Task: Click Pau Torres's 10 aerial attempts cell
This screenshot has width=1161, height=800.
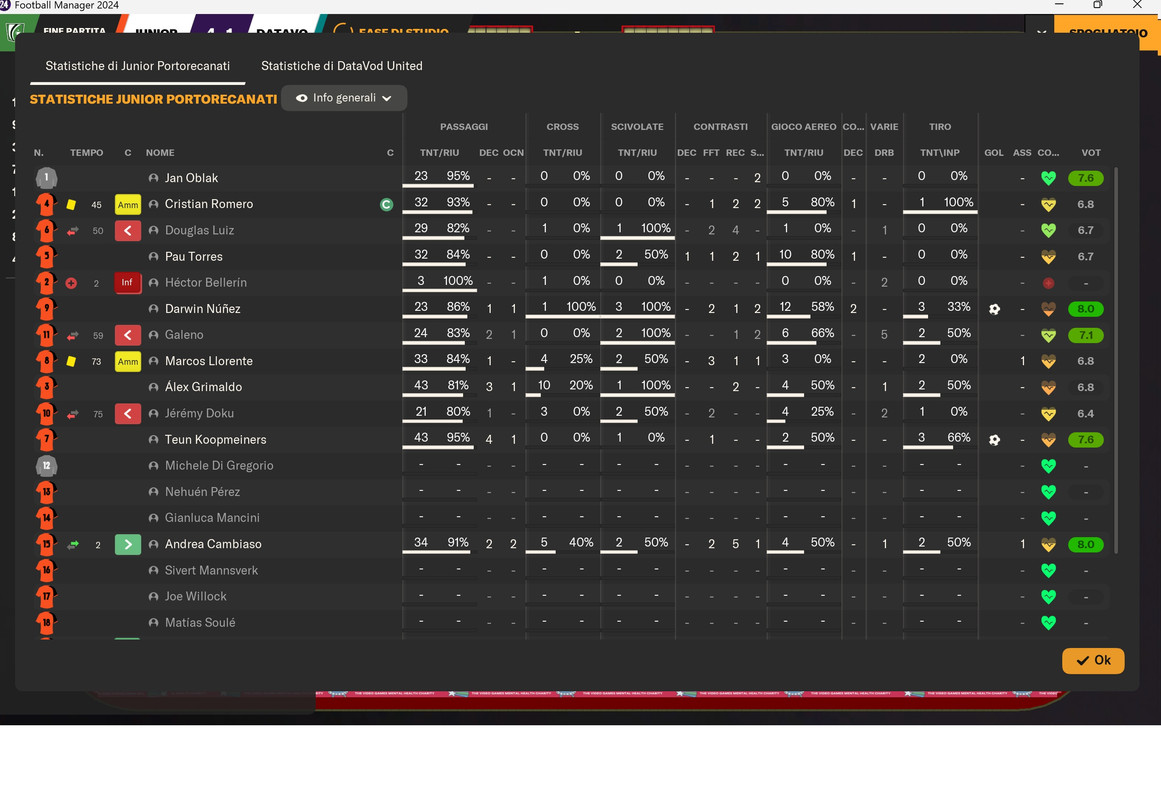Action: click(786, 254)
